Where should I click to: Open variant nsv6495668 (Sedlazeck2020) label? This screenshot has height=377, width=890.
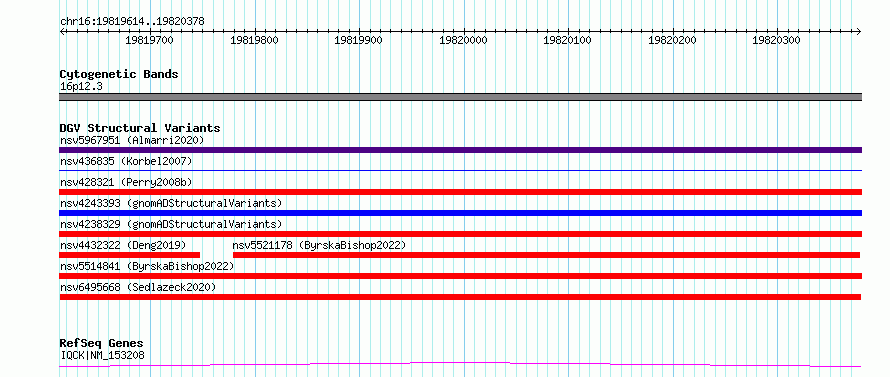pos(138,287)
